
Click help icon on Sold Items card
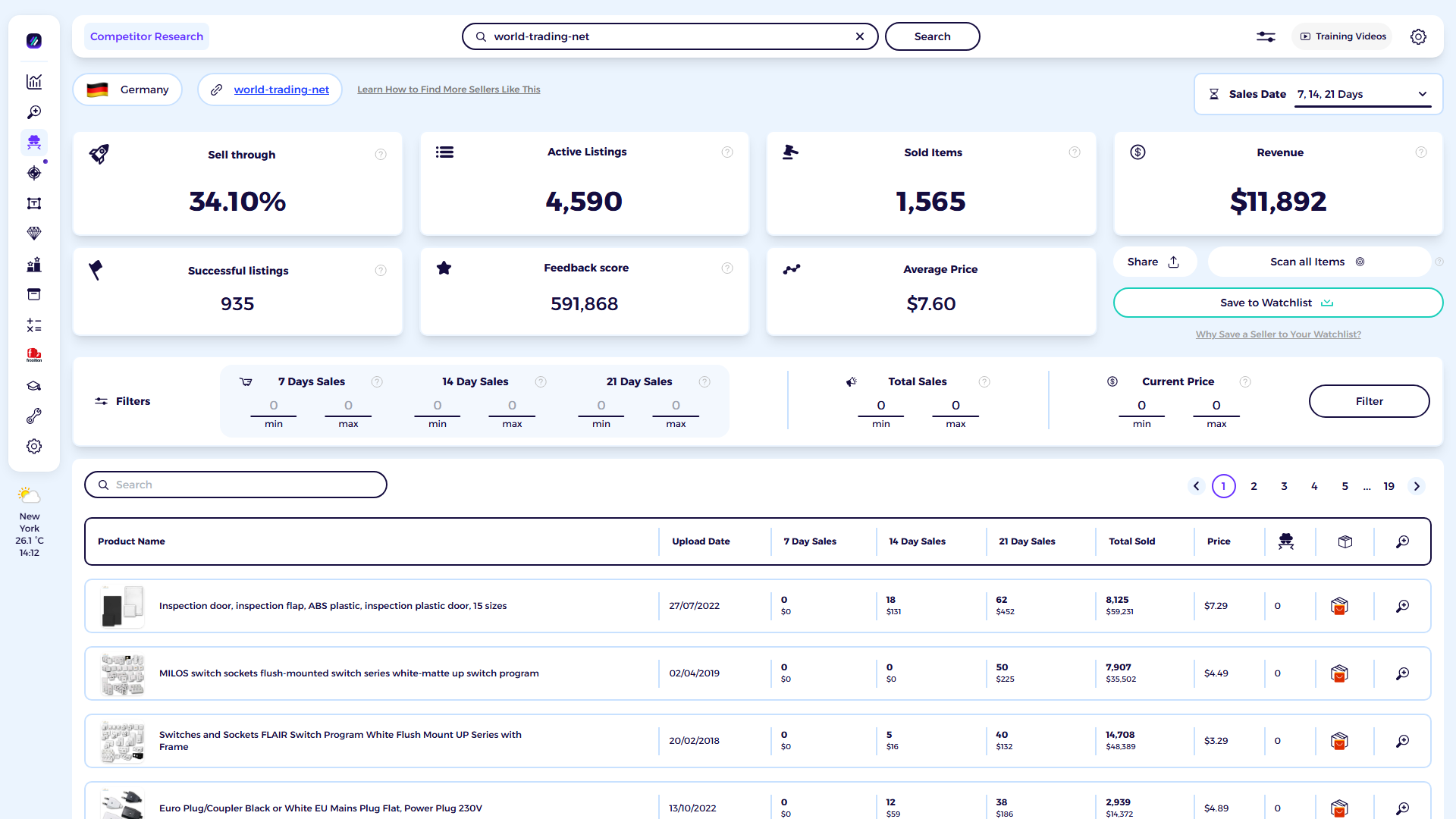point(1075,152)
